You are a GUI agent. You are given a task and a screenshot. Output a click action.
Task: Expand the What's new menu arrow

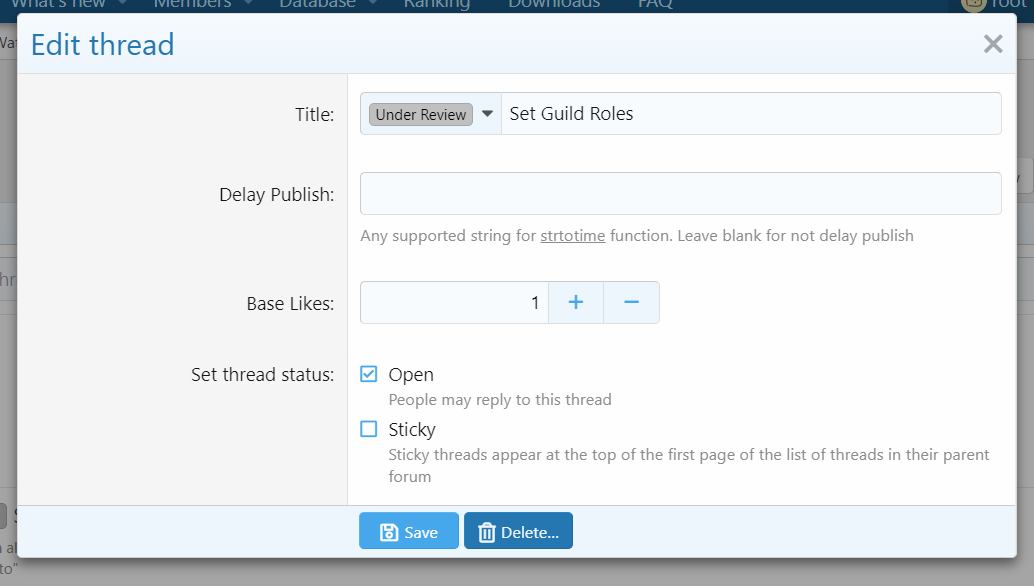[122, 3]
